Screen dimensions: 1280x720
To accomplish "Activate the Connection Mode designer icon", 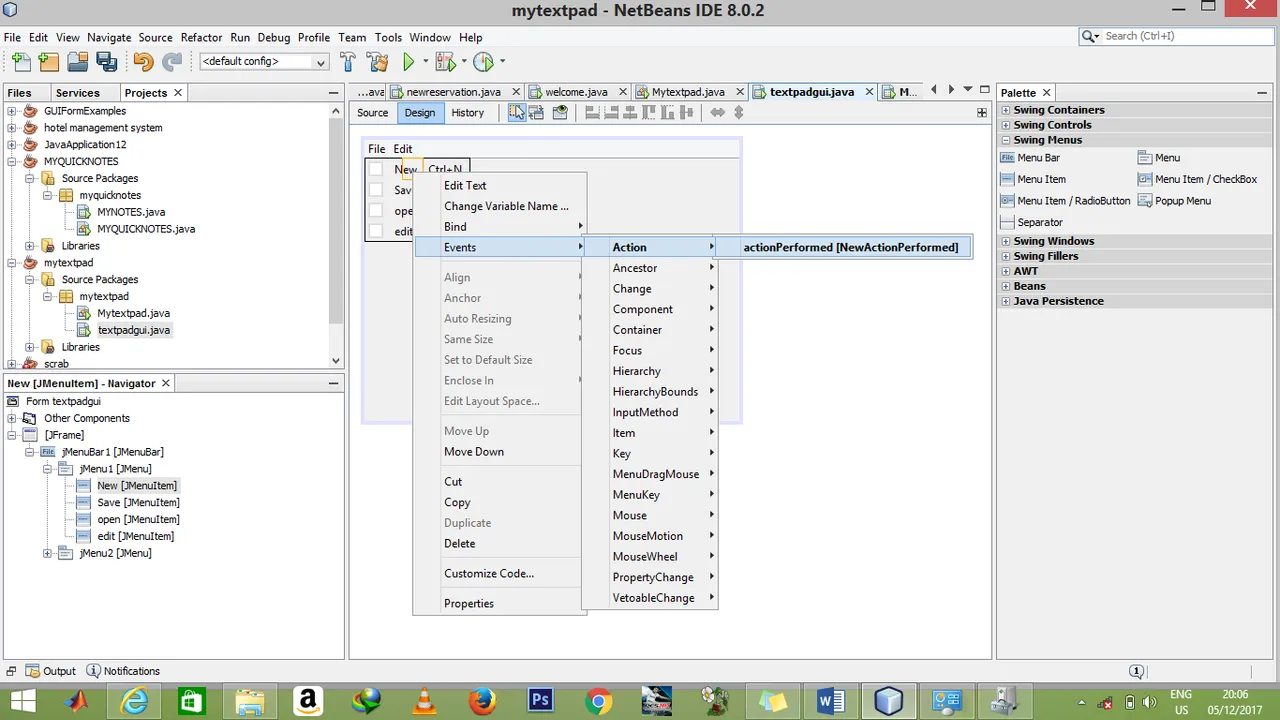I will (x=537, y=112).
